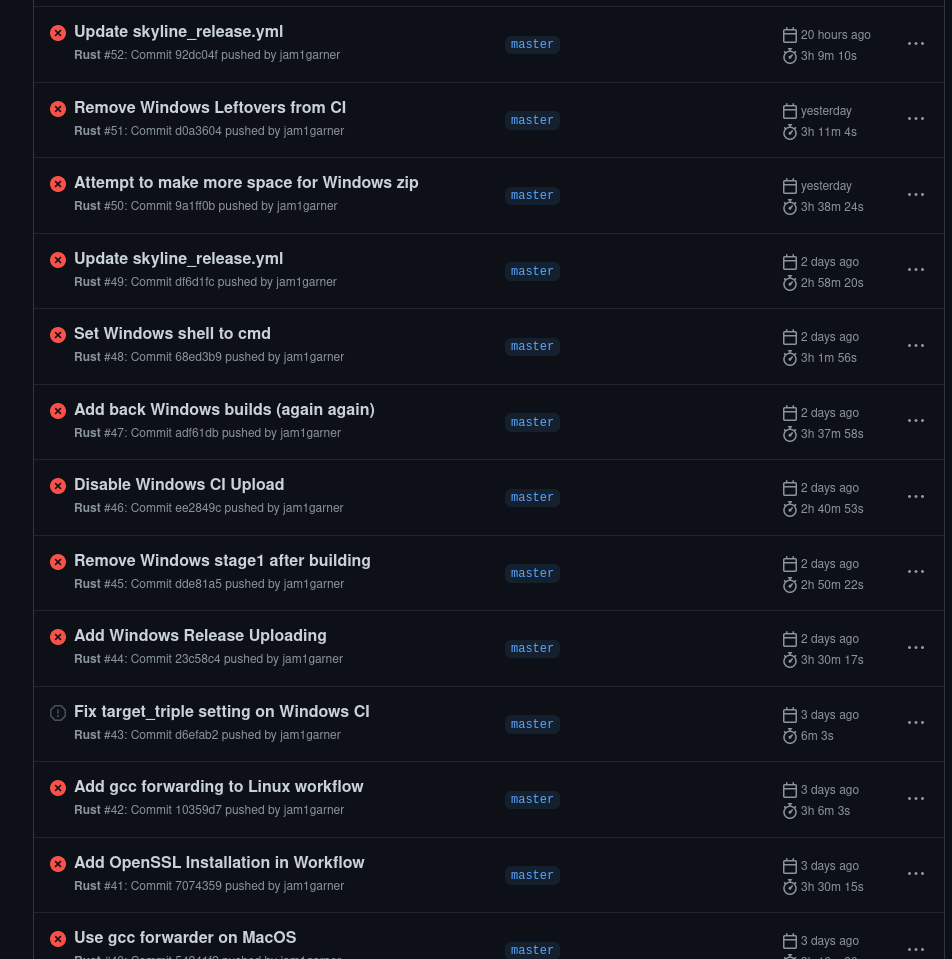Screen dimensions: 952x959
Task: Expand the kebab menu on run #47
Action: (915, 421)
